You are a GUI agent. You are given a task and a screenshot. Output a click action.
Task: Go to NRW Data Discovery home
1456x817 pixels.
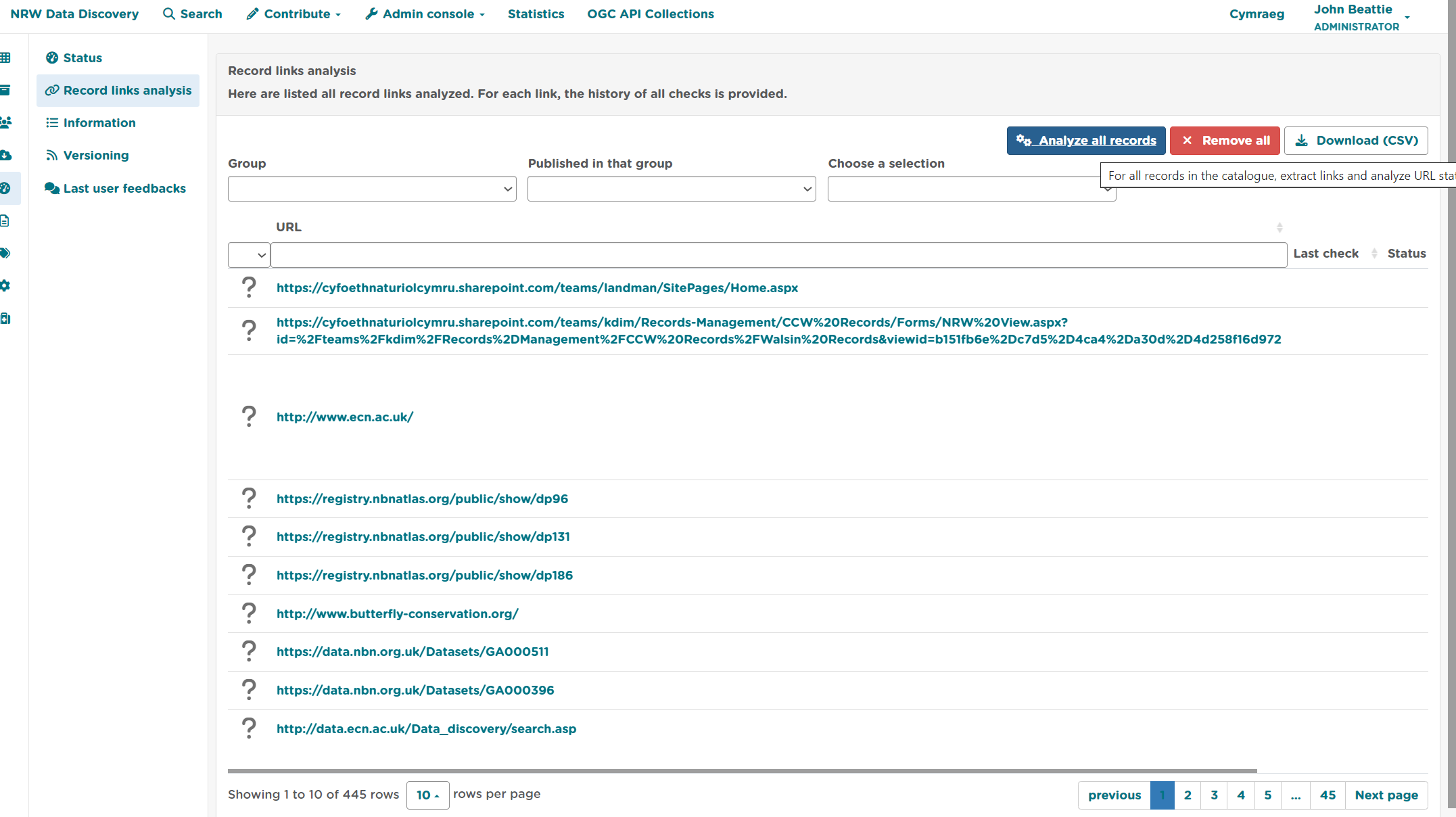[74, 14]
